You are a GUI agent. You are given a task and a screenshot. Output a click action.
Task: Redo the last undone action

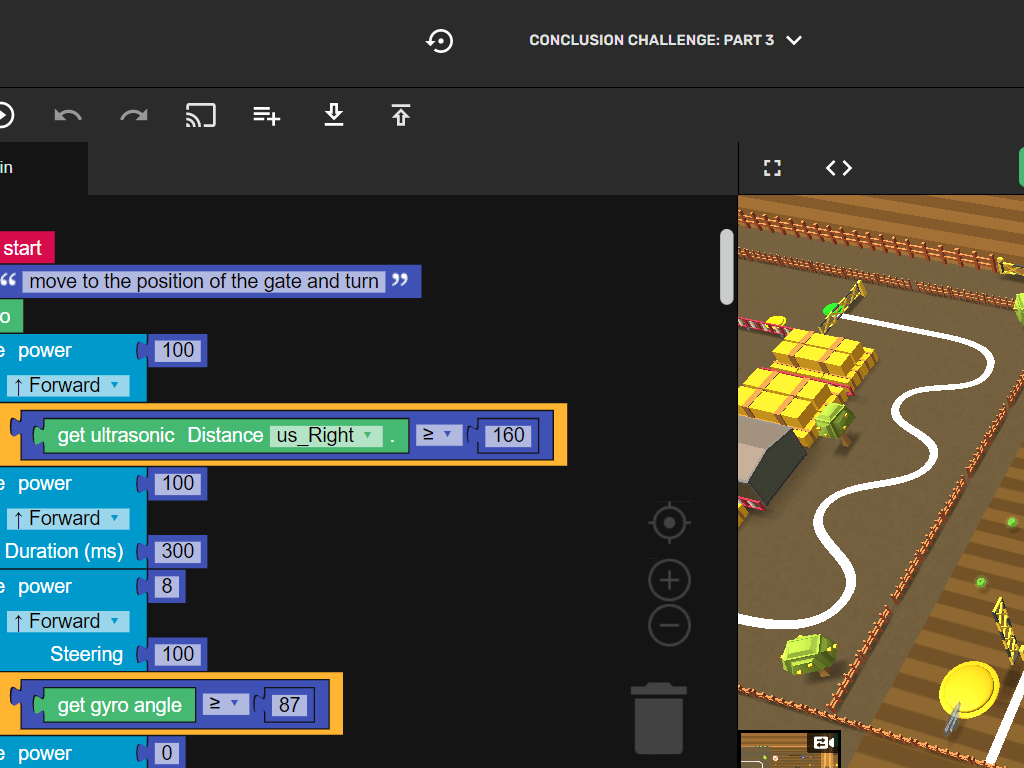(134, 116)
